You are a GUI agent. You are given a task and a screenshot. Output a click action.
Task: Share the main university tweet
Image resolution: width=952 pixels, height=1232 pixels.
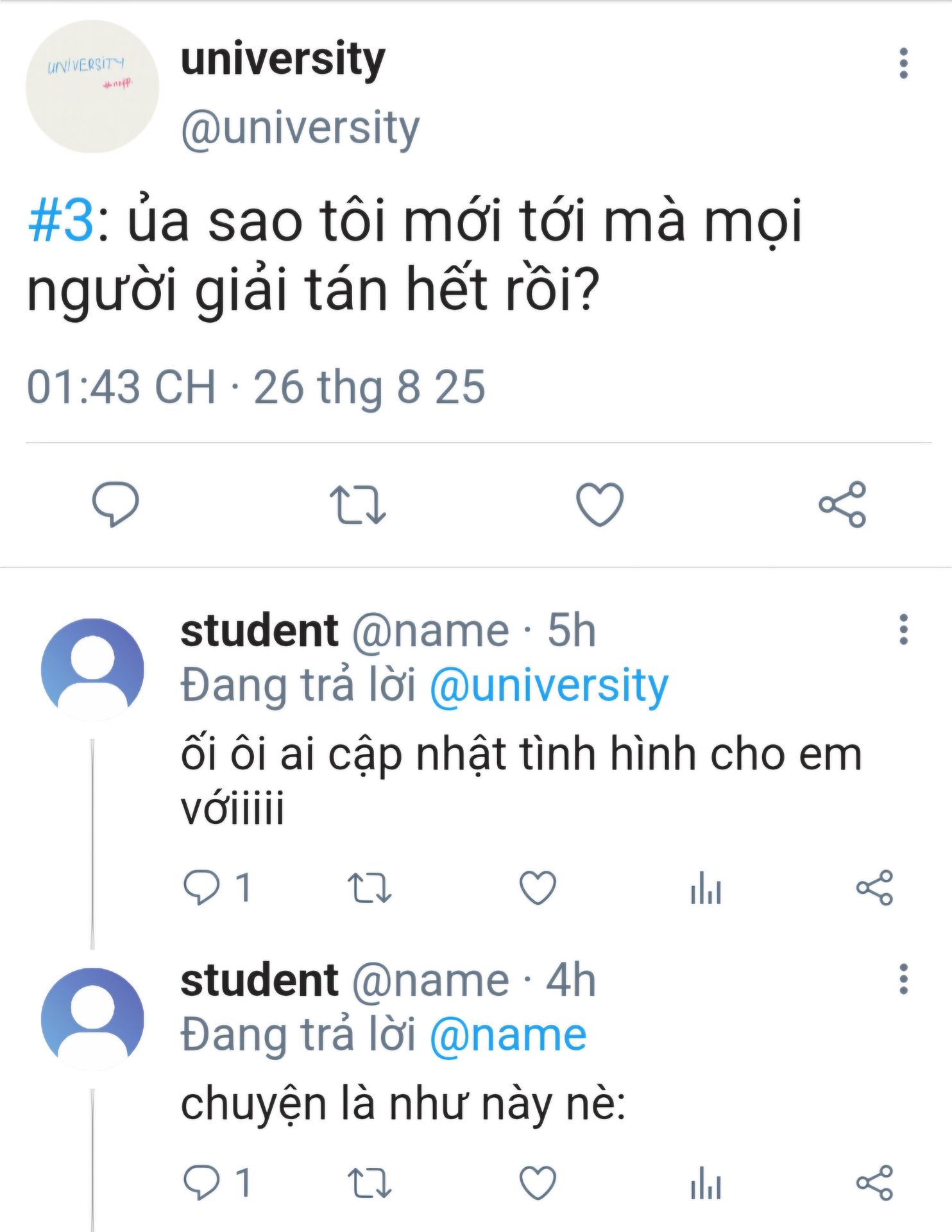point(842,504)
